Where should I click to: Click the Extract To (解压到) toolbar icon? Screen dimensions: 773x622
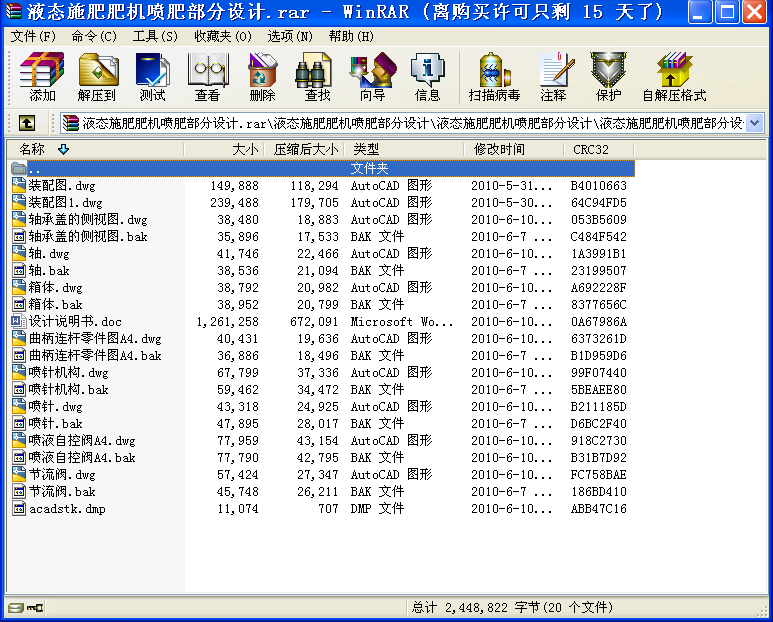point(97,76)
